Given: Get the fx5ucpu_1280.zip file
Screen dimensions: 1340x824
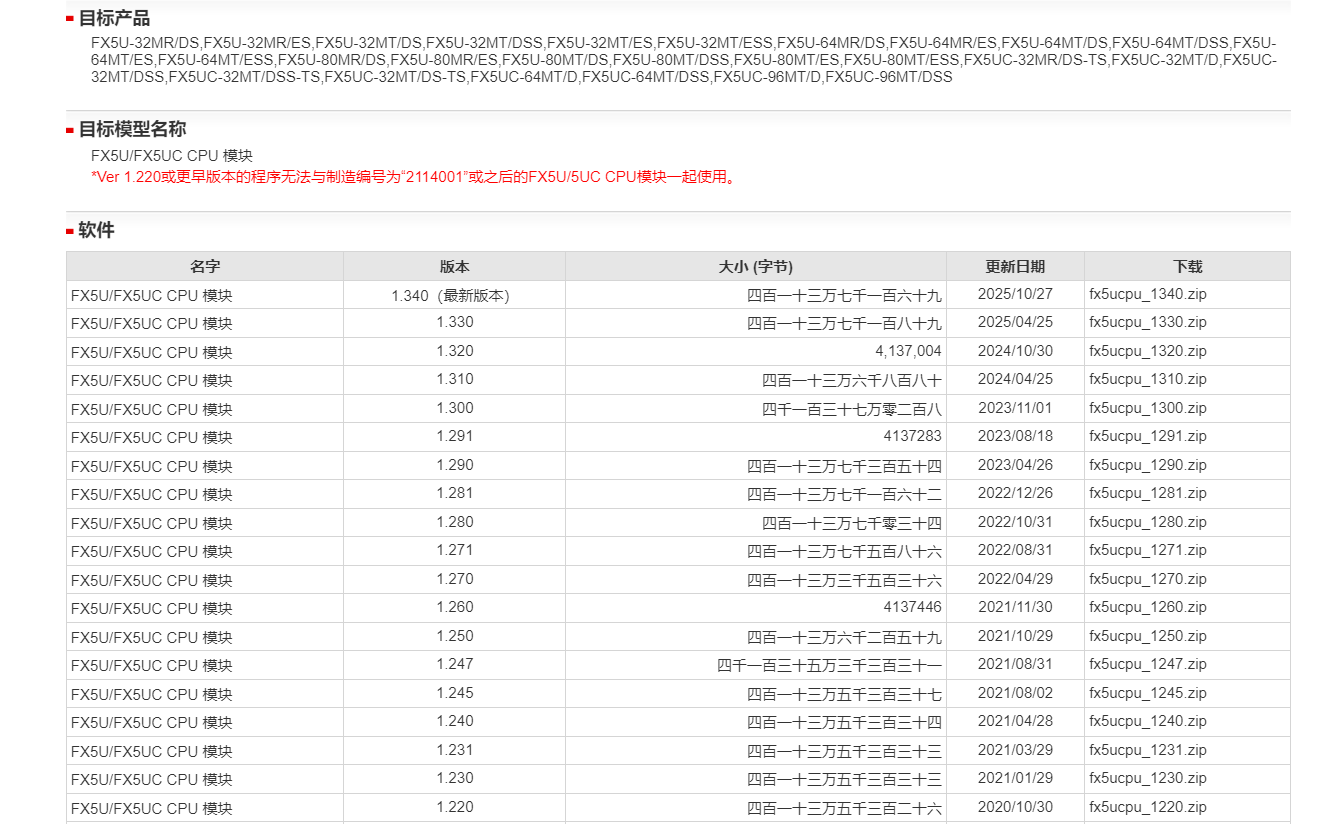Looking at the screenshot, I should (x=1147, y=522).
